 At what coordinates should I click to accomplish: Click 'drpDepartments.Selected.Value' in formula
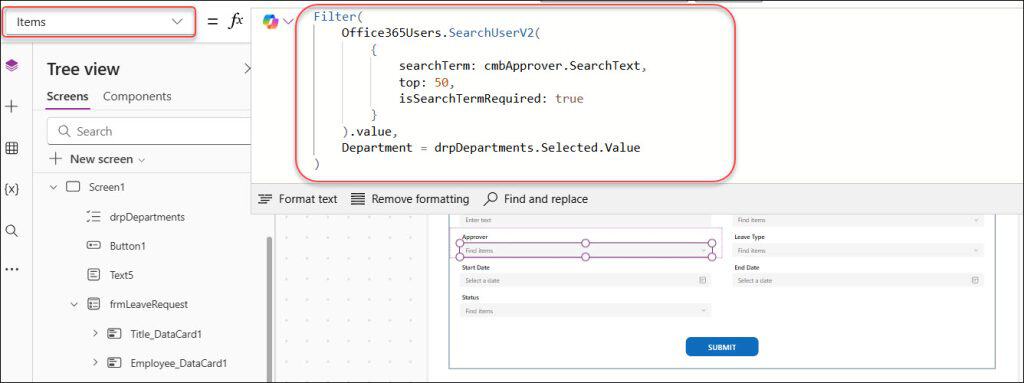537,148
